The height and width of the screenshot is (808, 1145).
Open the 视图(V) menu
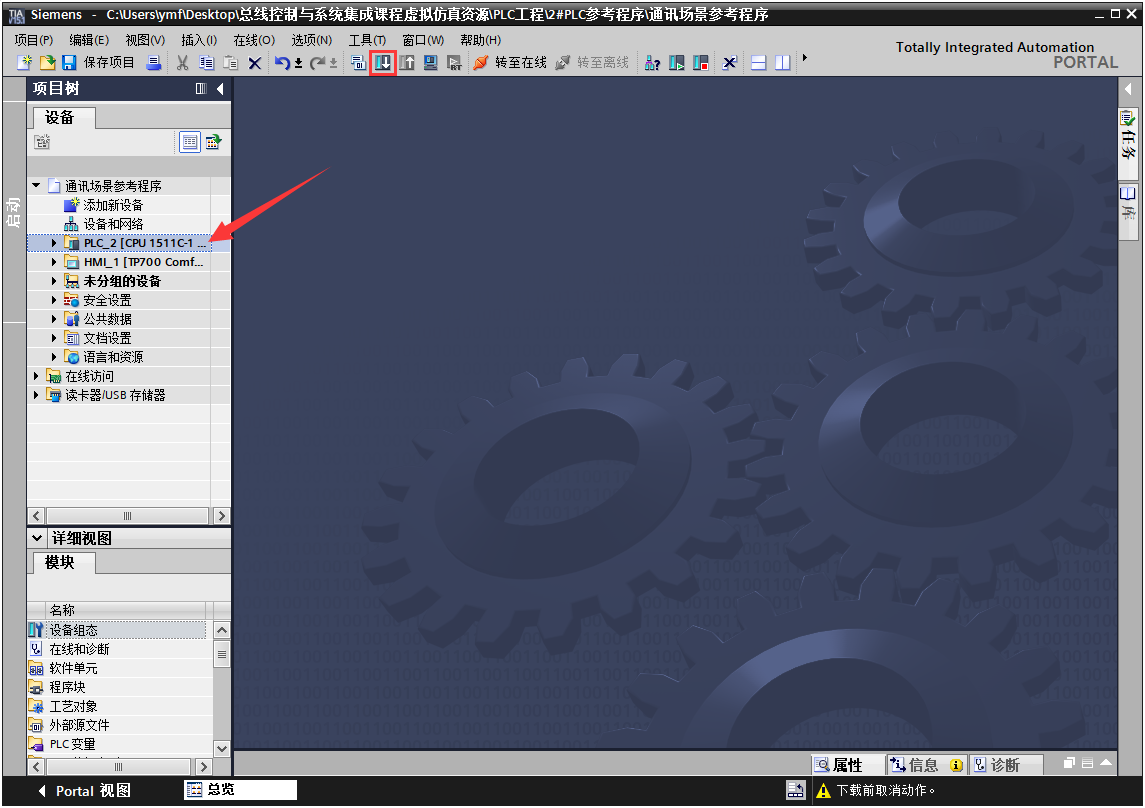tap(145, 40)
